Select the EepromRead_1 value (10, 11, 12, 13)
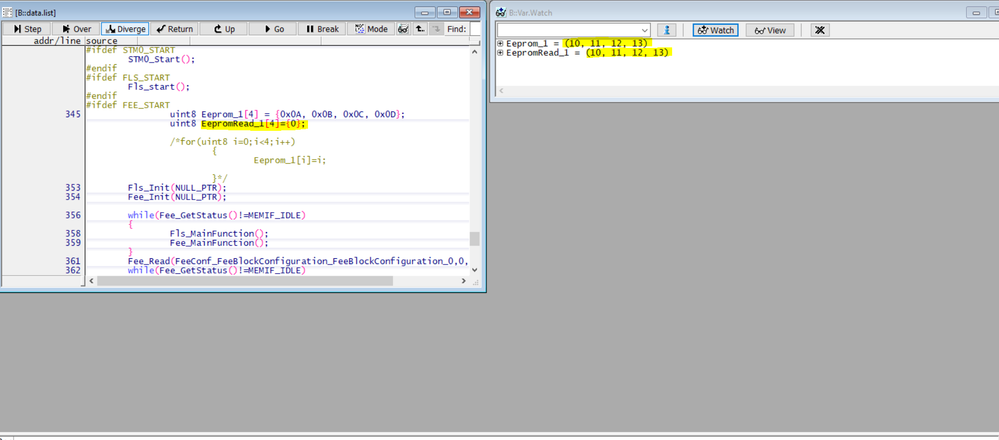The height and width of the screenshot is (440, 999). click(628, 53)
